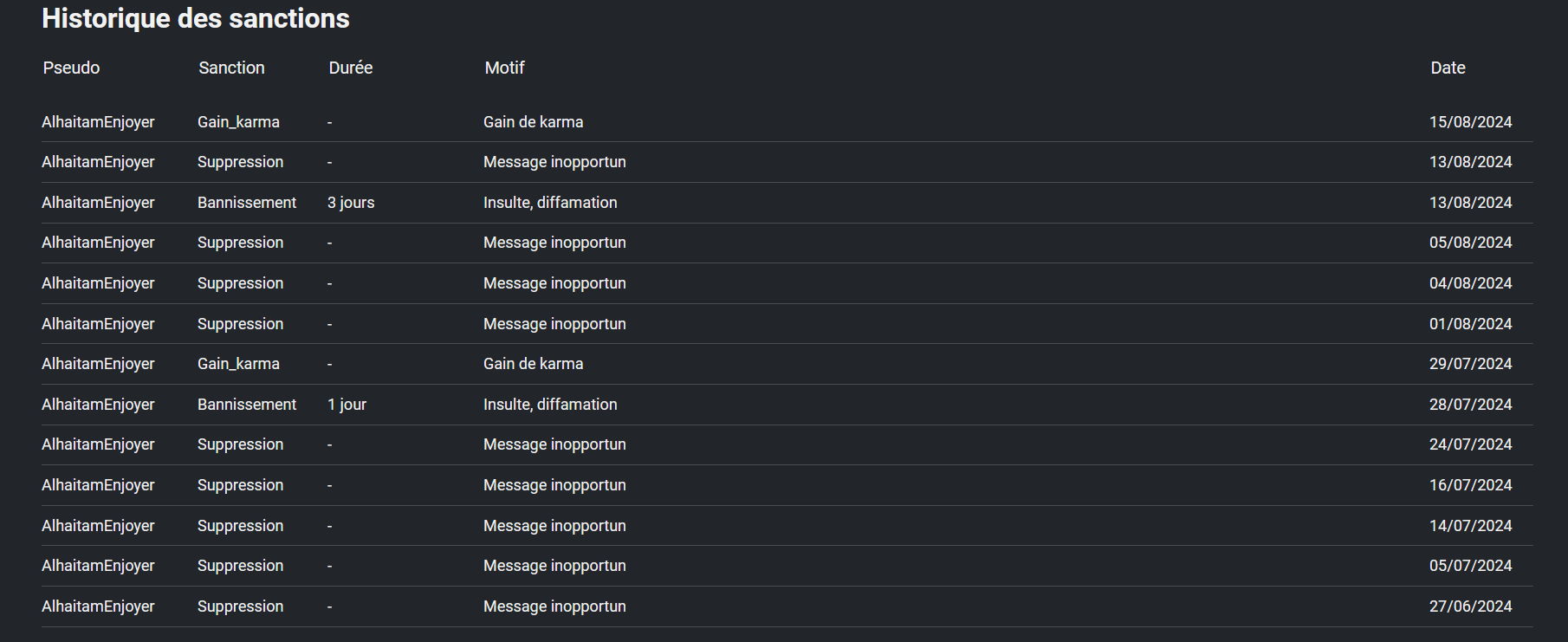Click the Gain de karma motif dated 15/08/2024
This screenshot has height=642, width=1568.
(x=533, y=122)
